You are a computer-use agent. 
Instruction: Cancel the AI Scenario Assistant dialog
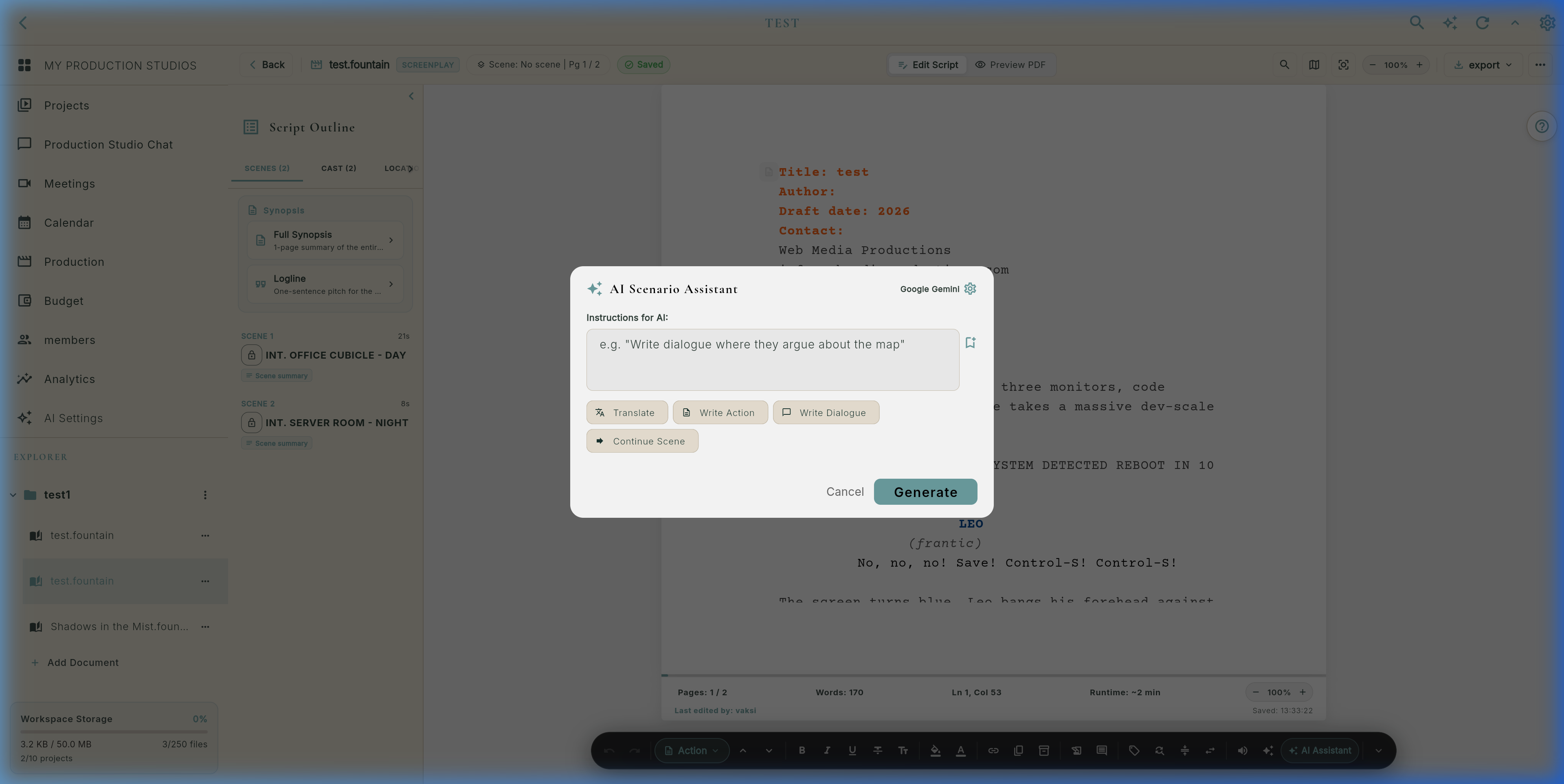[x=845, y=491]
